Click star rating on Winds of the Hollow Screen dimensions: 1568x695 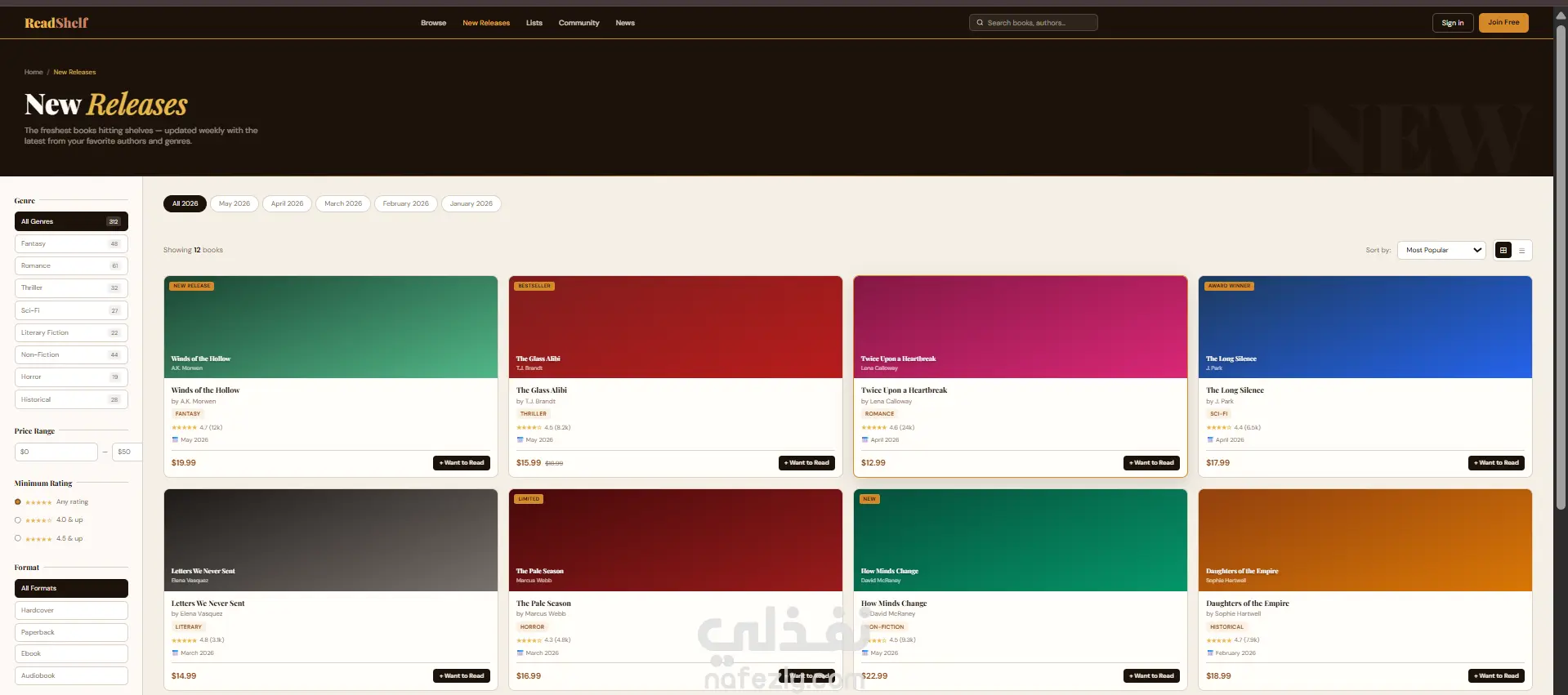[184, 428]
